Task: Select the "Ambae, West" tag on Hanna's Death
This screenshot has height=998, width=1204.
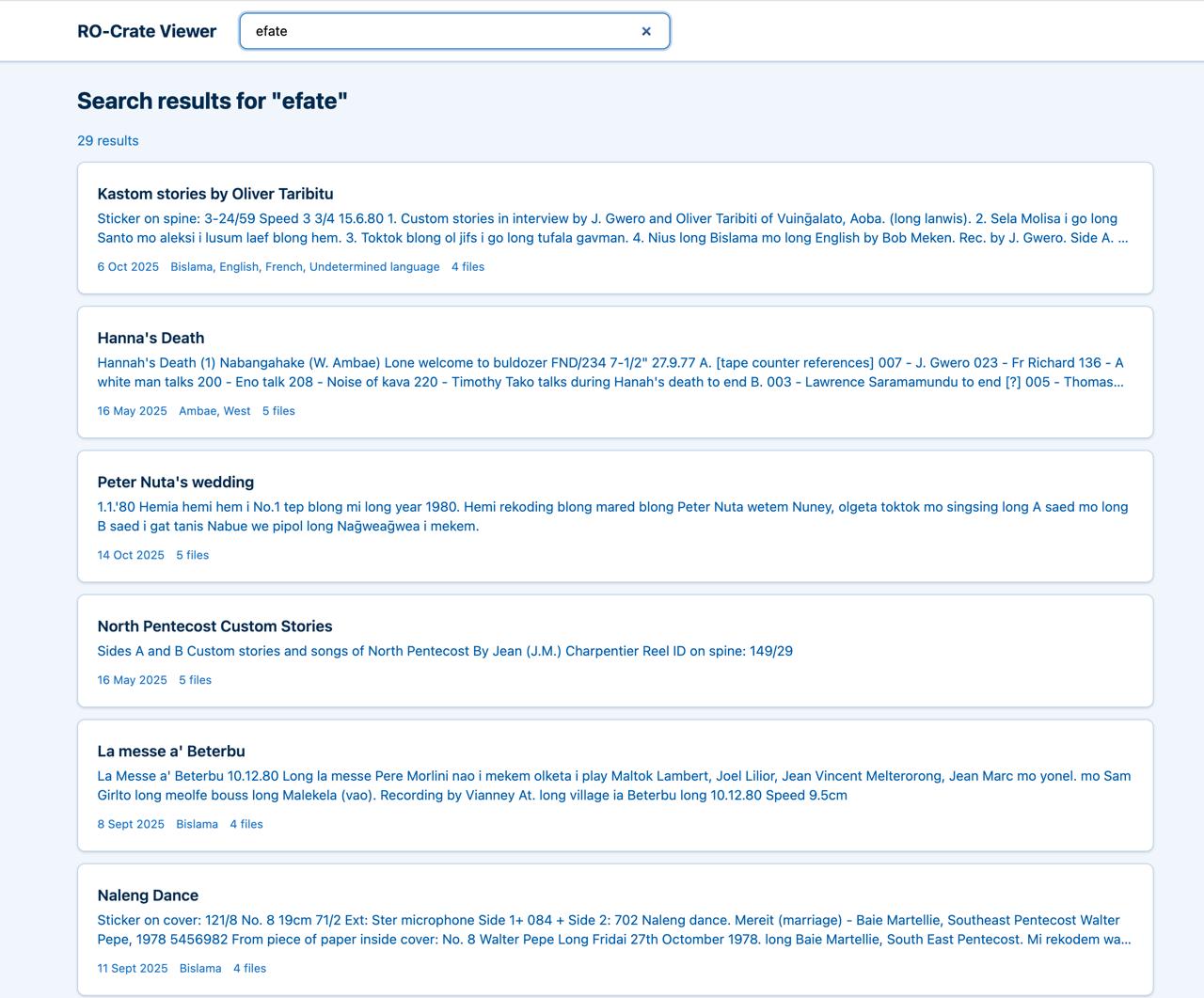Action: click(x=215, y=411)
